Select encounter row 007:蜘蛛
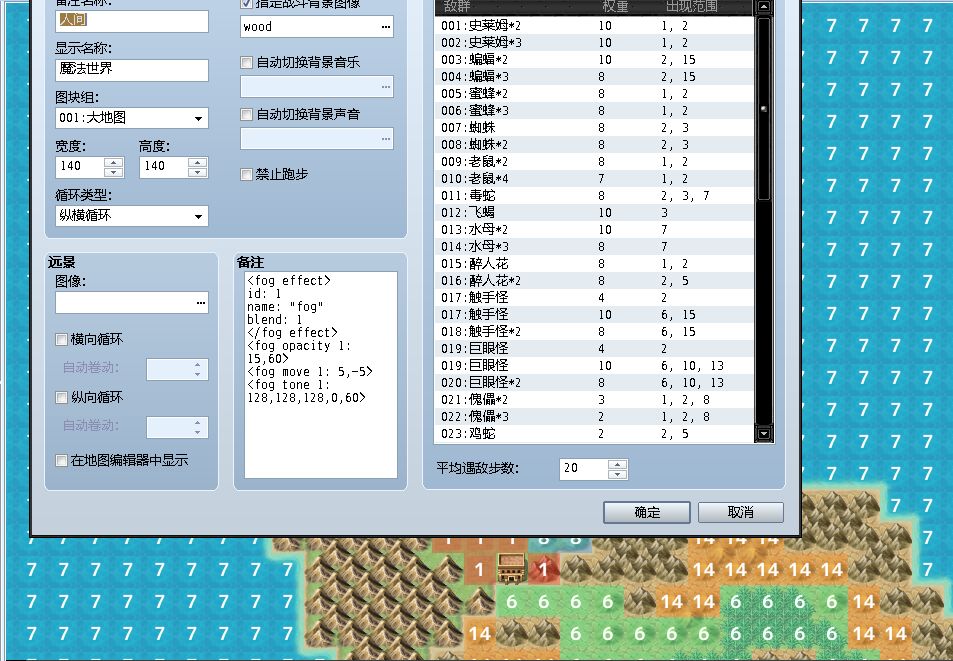The image size is (953, 661). (595, 128)
